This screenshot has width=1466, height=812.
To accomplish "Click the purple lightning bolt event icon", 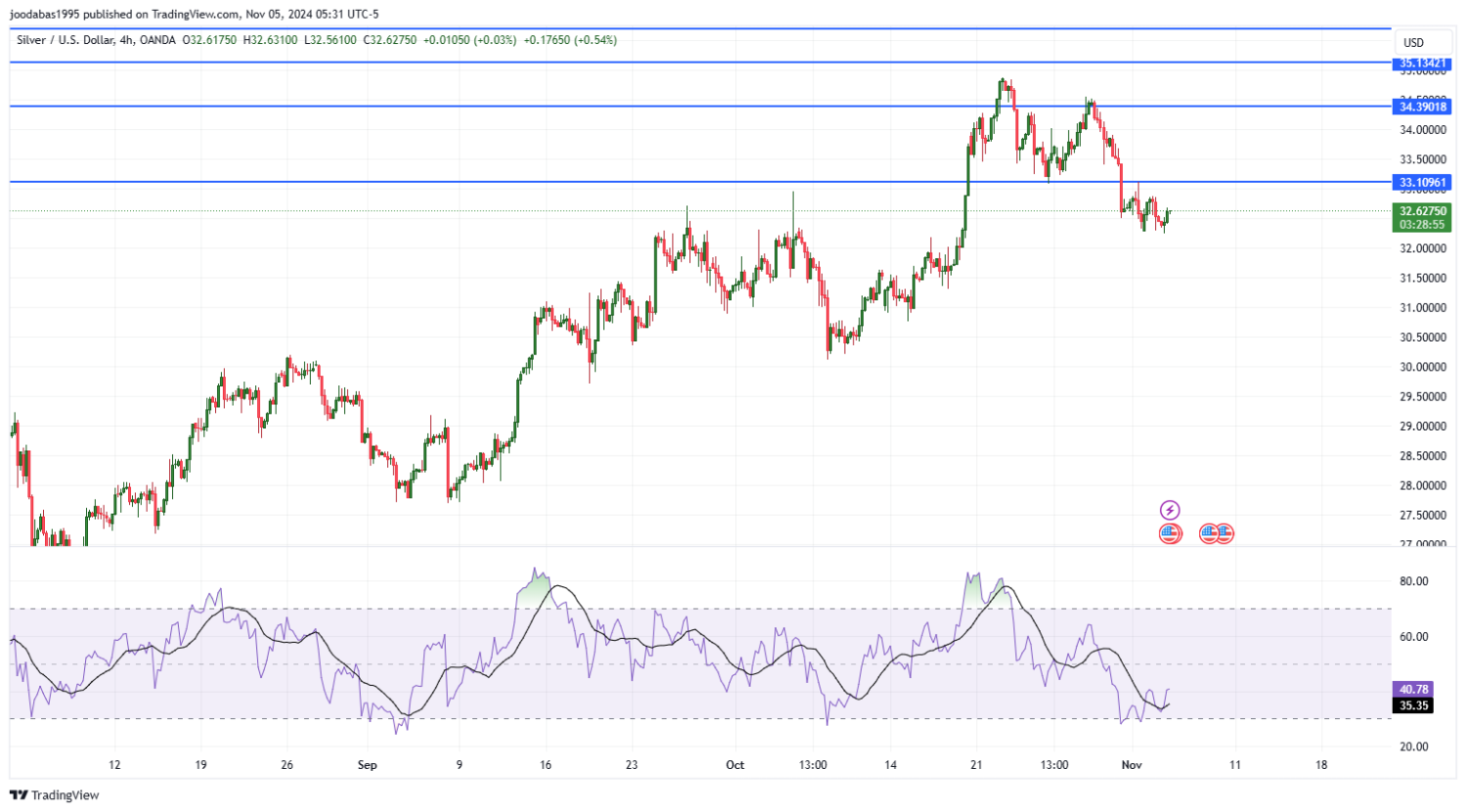I will pyautogui.click(x=1170, y=510).
